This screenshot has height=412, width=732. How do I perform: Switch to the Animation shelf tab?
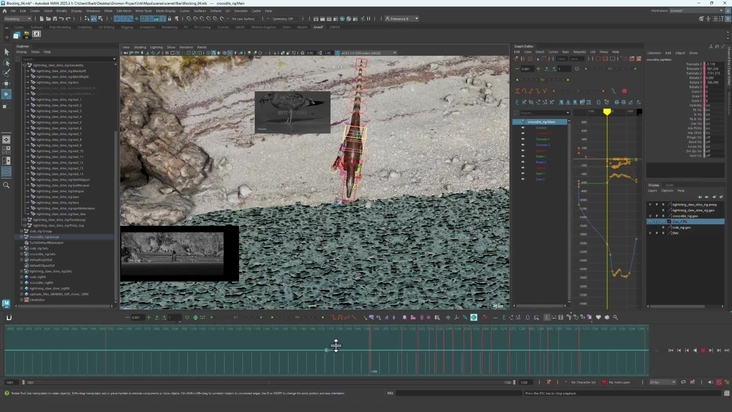pos(147,27)
